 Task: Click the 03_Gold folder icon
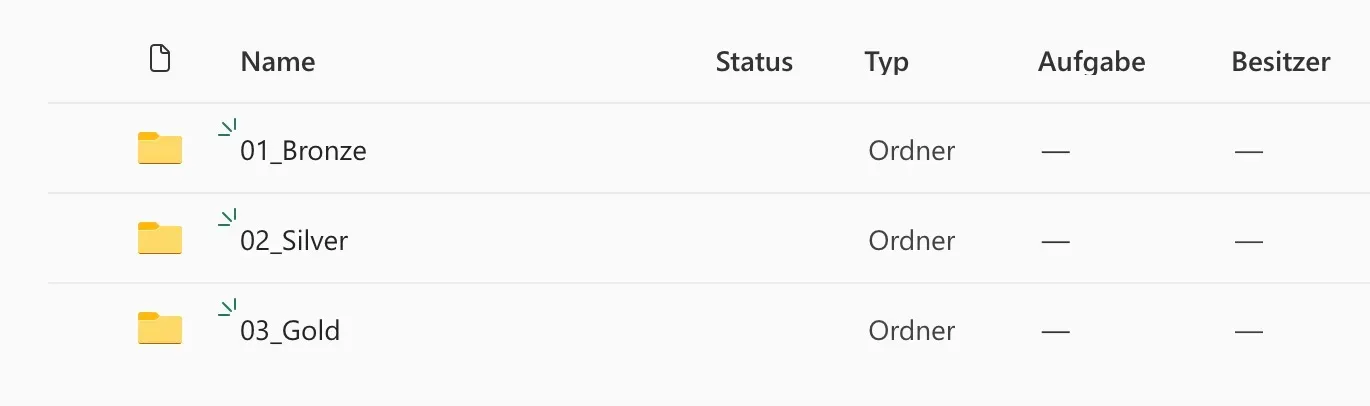(160, 329)
